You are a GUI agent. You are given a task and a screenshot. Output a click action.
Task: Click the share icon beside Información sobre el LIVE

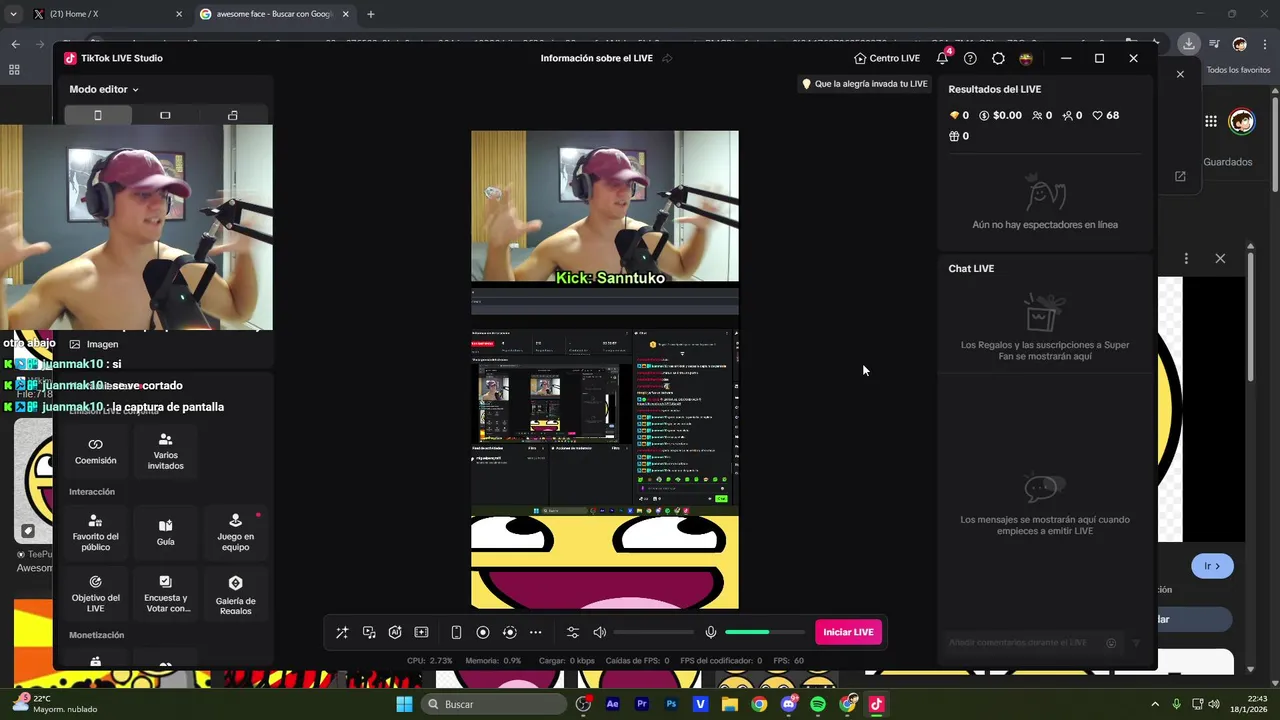(x=667, y=58)
